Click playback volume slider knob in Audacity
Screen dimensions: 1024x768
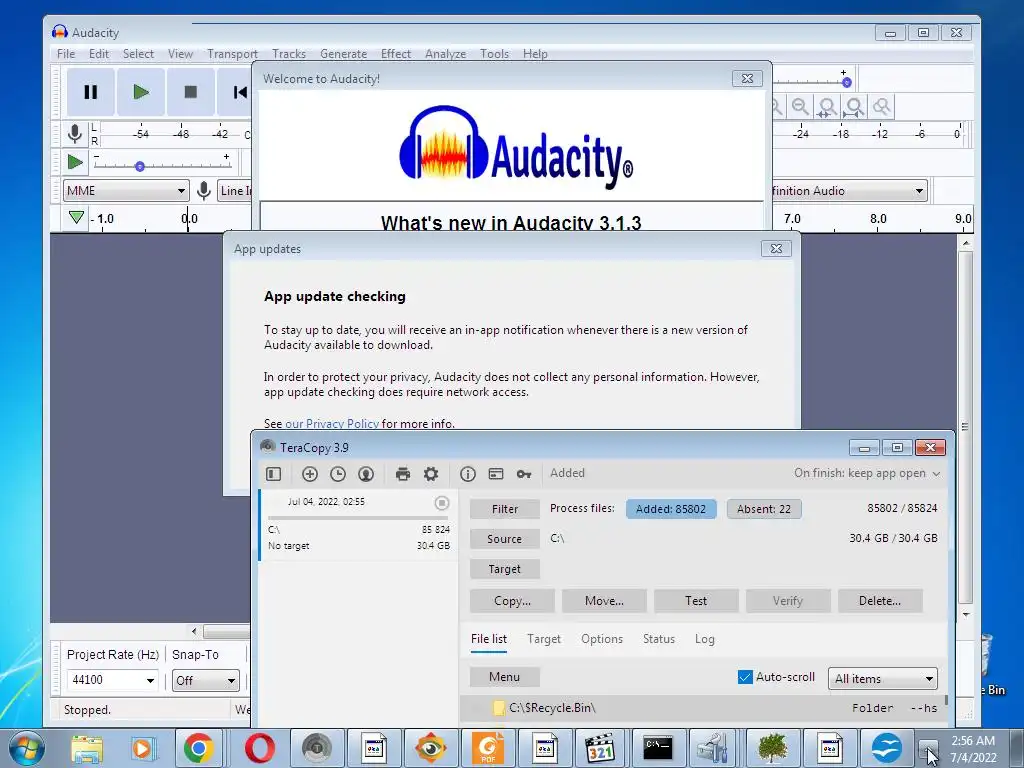point(846,82)
